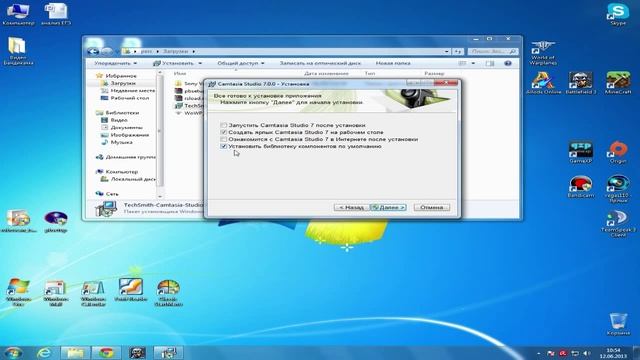Open Explorer help question-mark icon
The image size is (640, 360).
(508, 63)
